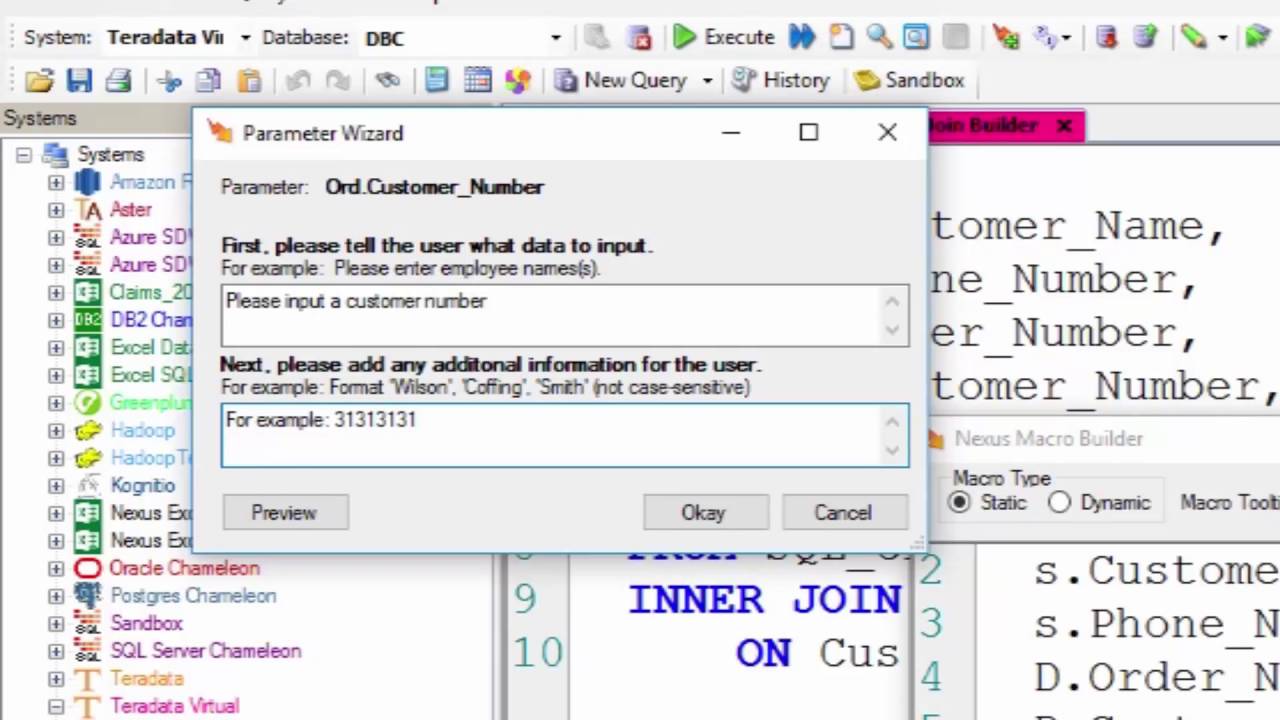Click the green pencil icon in toolbar
This screenshot has height=720, width=1280.
1193,38
